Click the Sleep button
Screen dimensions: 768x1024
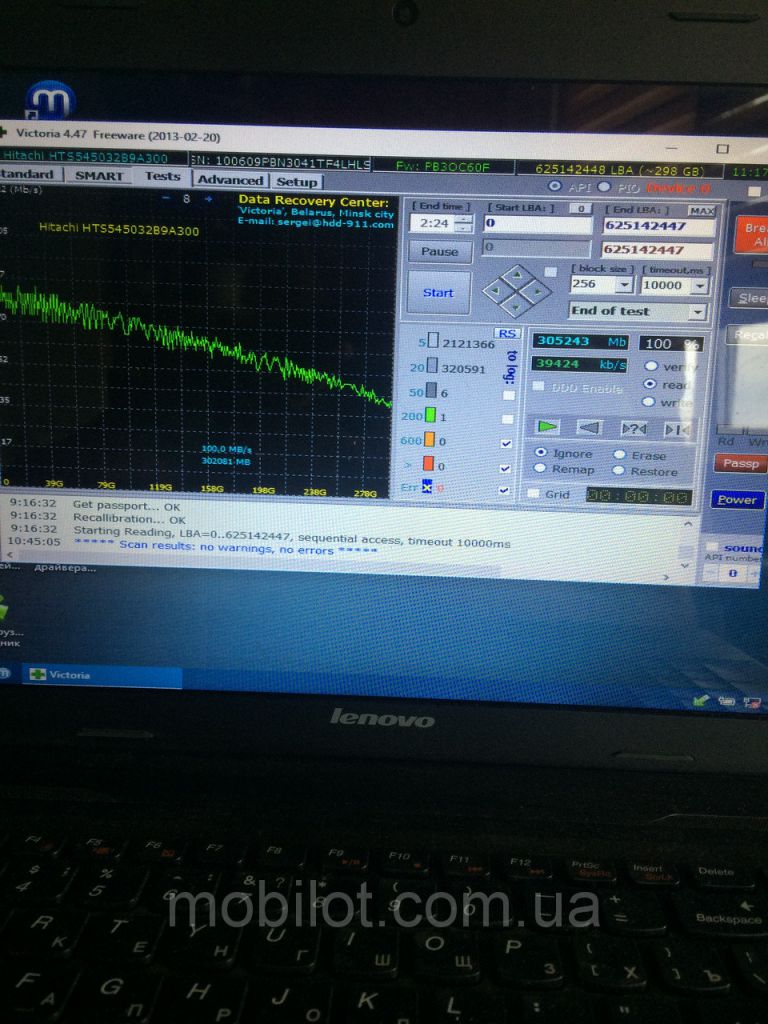point(749,298)
